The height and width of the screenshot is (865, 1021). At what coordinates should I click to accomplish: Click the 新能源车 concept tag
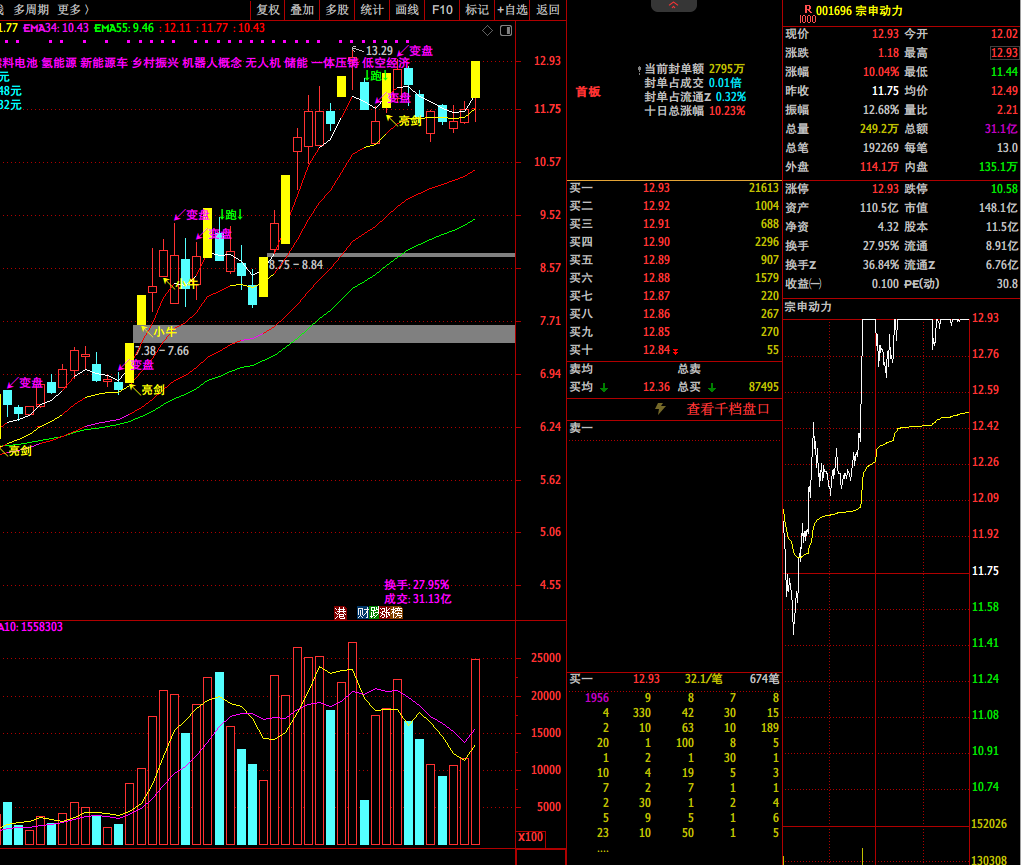pos(104,63)
